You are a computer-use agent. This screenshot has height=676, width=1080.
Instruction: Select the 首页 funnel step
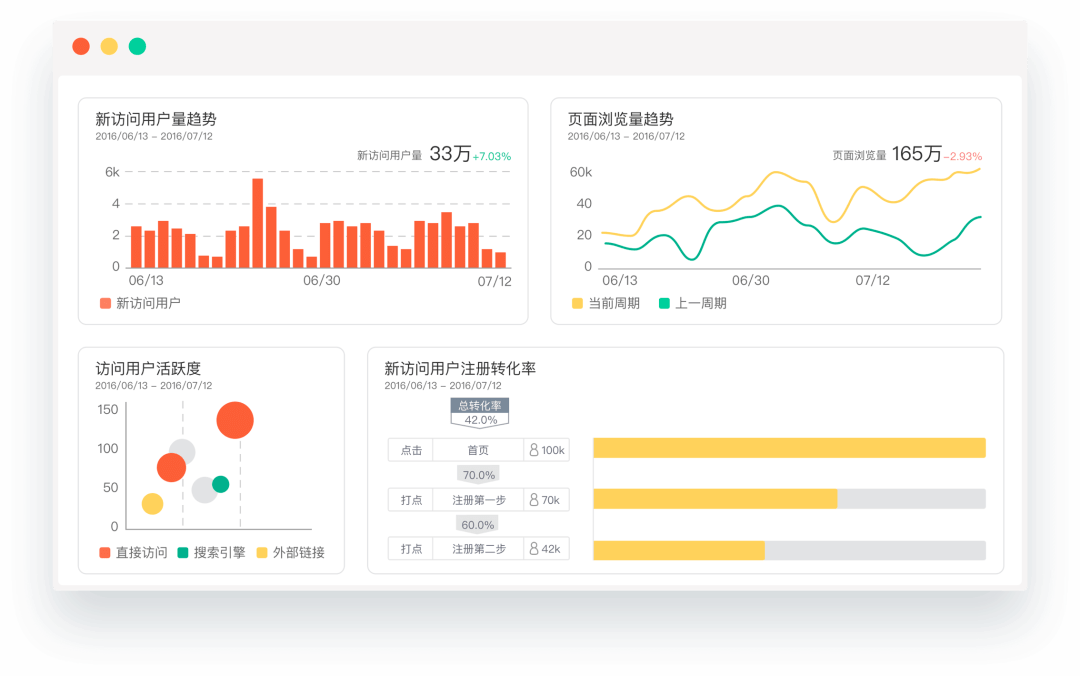pyautogui.click(x=478, y=450)
